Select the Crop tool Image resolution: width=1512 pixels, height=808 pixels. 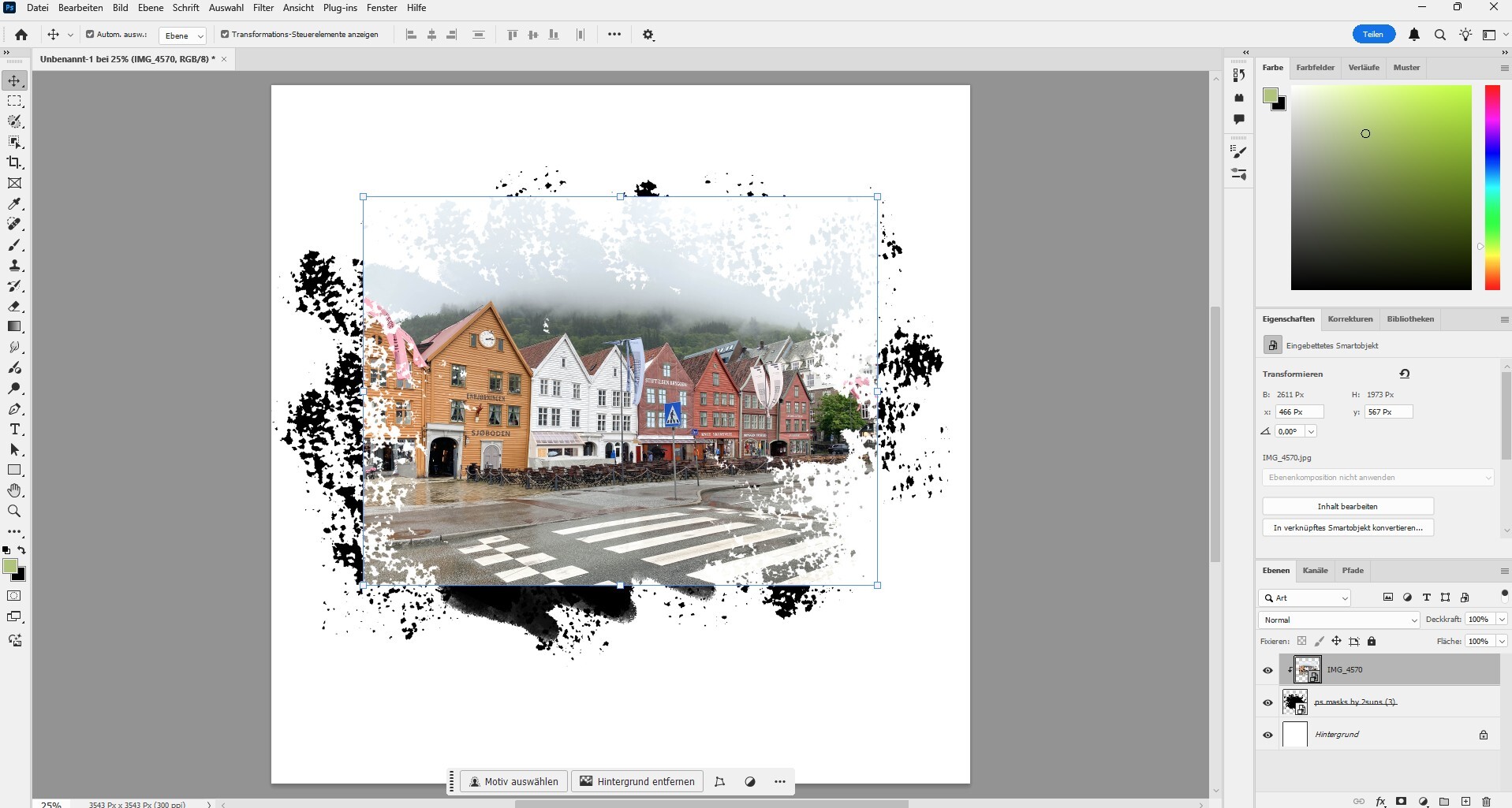[14, 162]
